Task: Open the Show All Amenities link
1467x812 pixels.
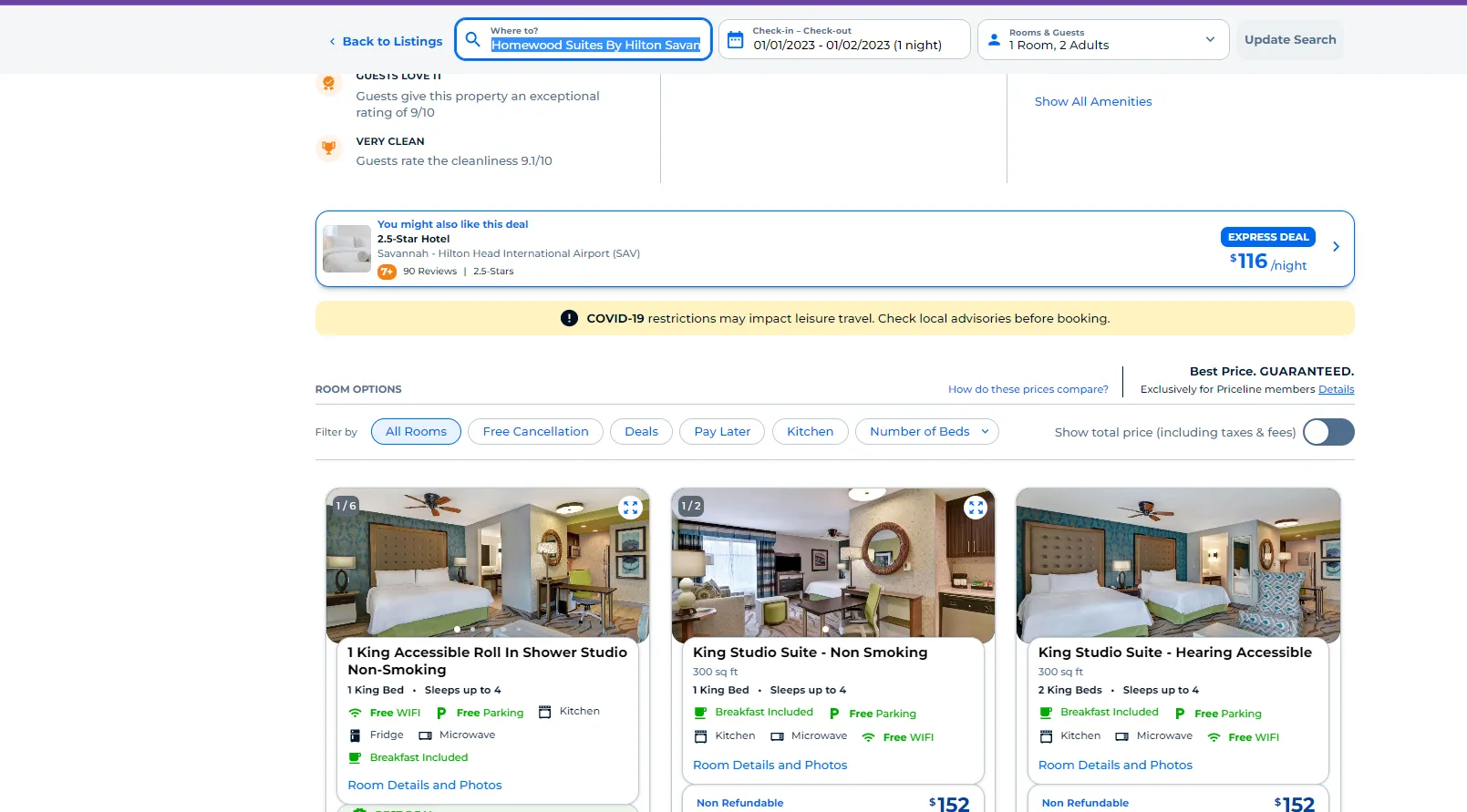Action: (1092, 102)
